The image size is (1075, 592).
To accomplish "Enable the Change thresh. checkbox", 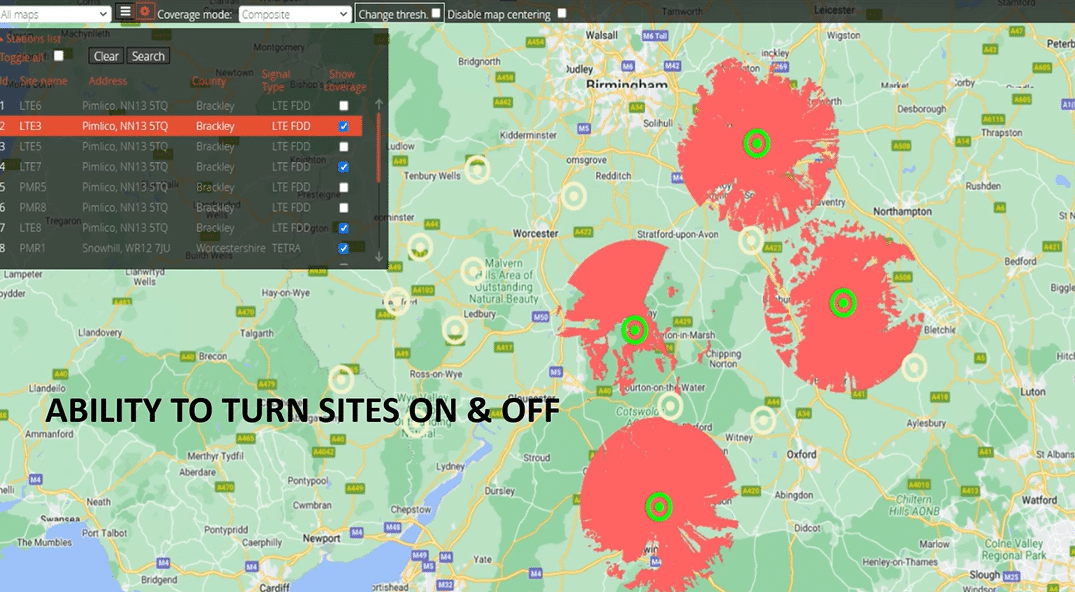I will click(x=436, y=13).
